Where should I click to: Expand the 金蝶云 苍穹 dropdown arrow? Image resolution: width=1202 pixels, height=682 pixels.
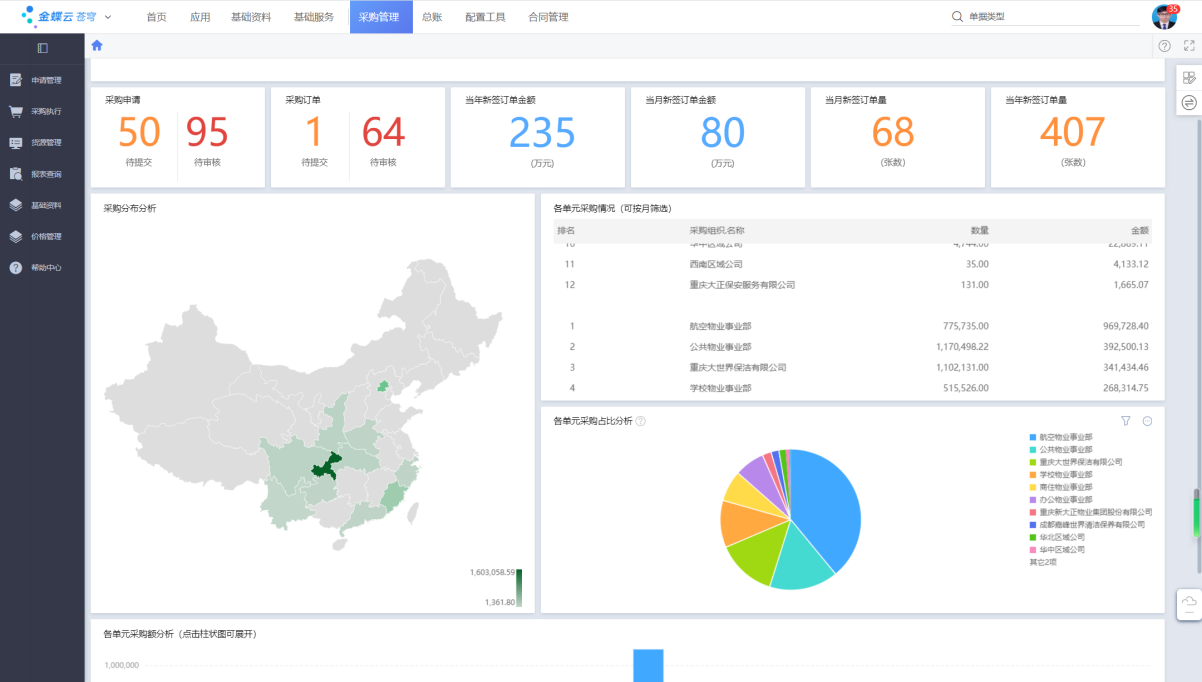pos(108,17)
